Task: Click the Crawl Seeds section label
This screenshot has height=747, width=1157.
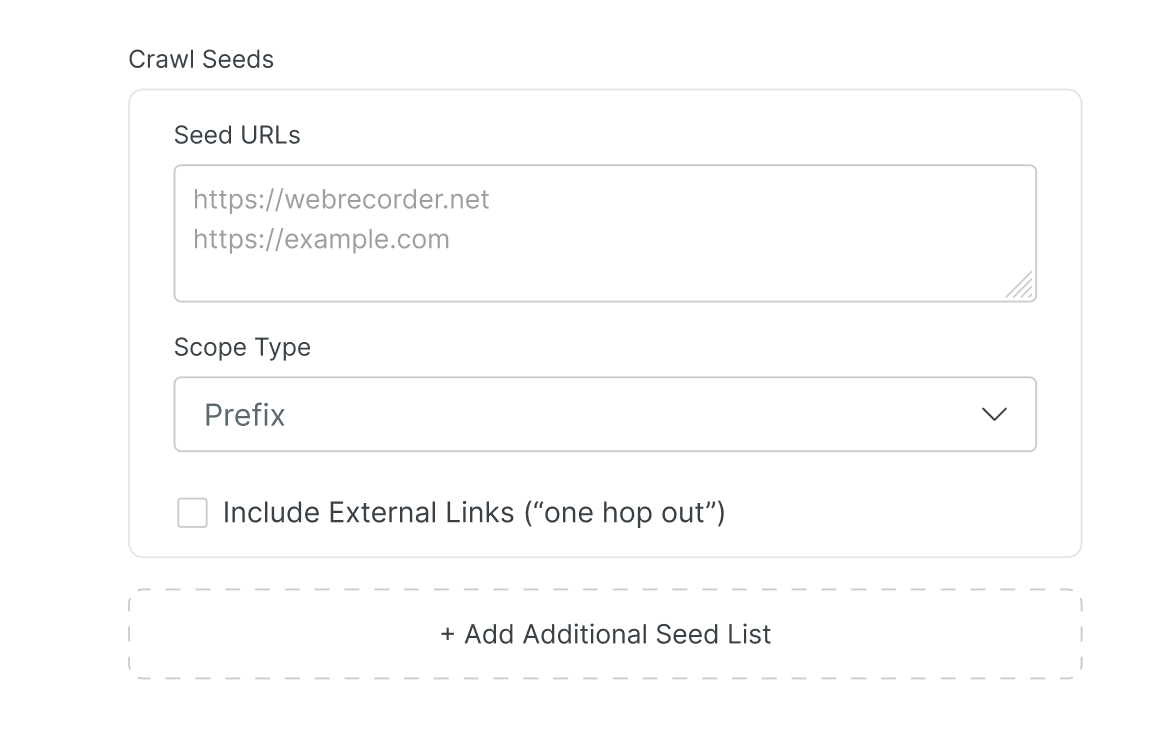Action: (200, 59)
